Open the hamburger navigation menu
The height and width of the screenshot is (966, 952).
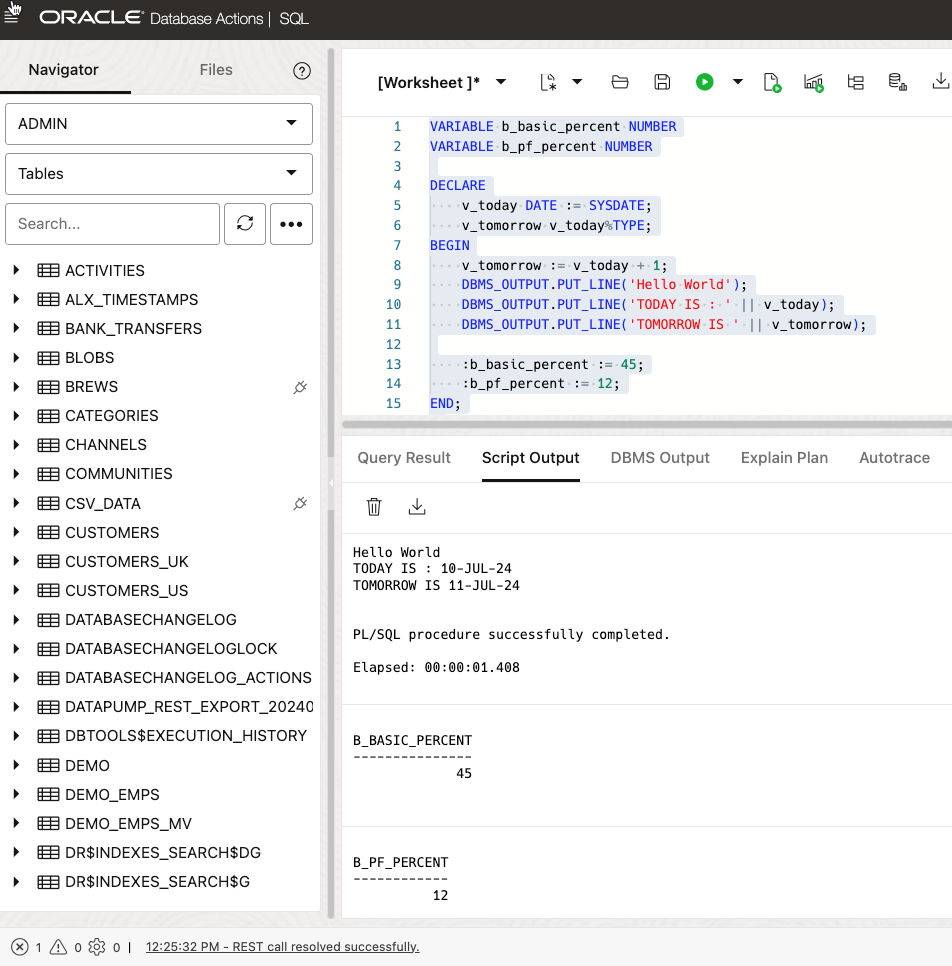click(x=11, y=16)
